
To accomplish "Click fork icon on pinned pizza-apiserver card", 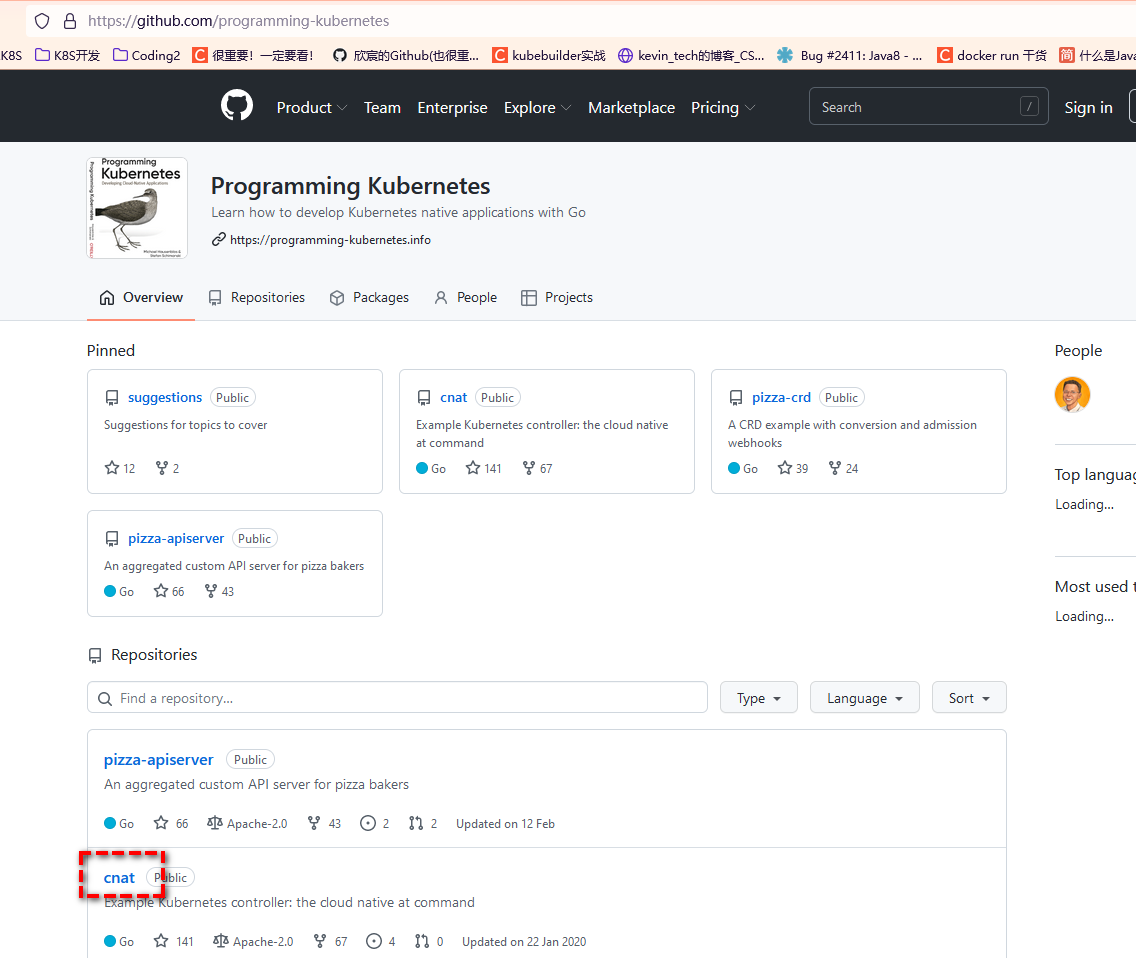I will (x=211, y=591).
